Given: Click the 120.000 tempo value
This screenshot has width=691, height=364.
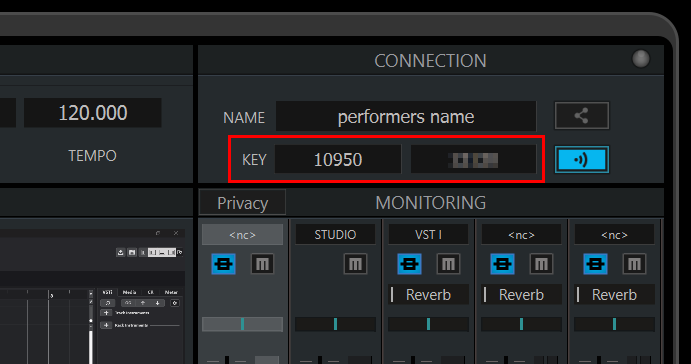Looking at the screenshot, I should click(x=93, y=113).
